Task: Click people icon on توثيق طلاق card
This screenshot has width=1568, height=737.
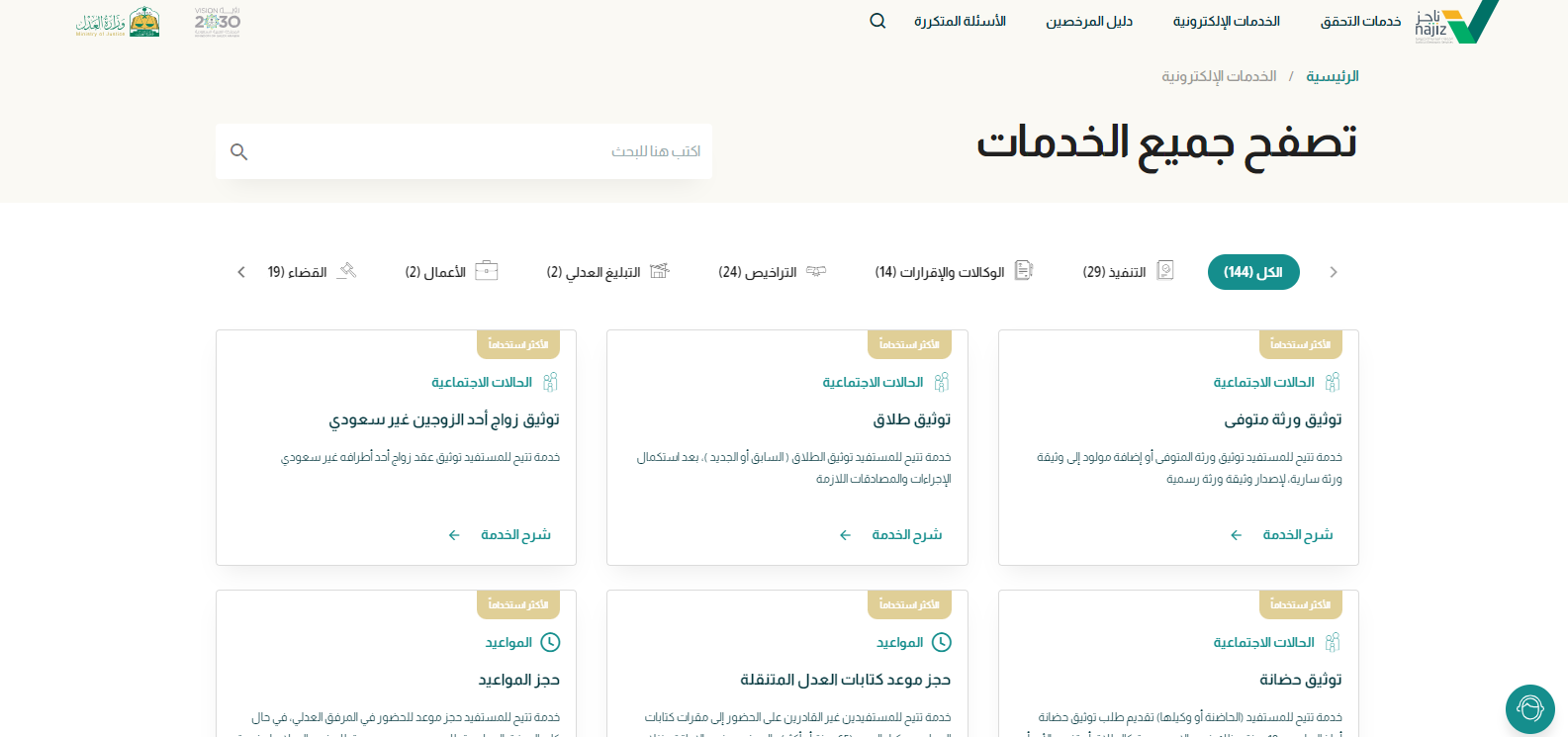Action: pos(942,382)
